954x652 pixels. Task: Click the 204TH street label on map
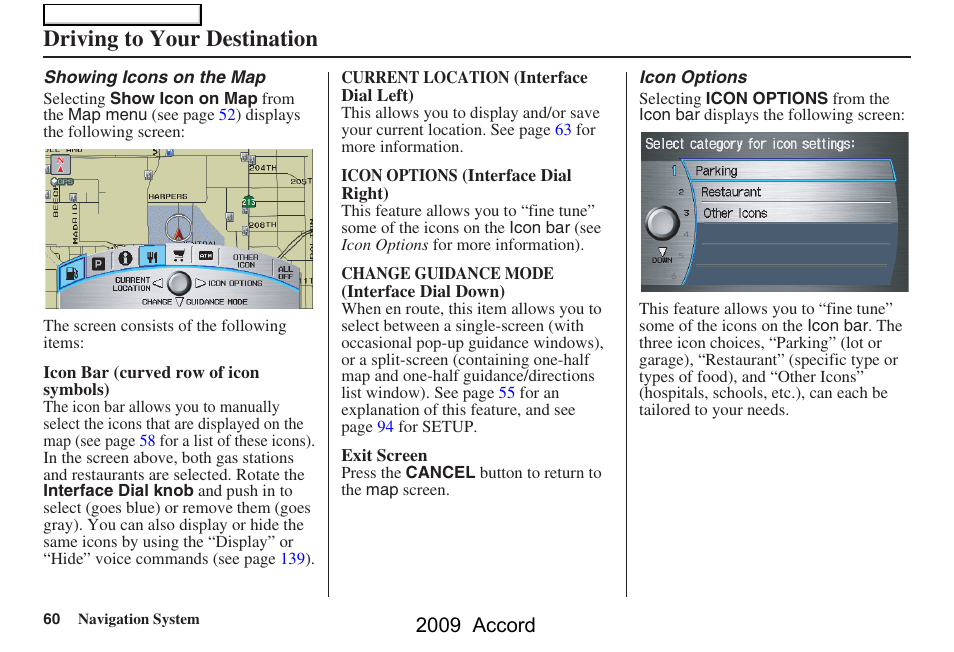pyautogui.click(x=263, y=168)
